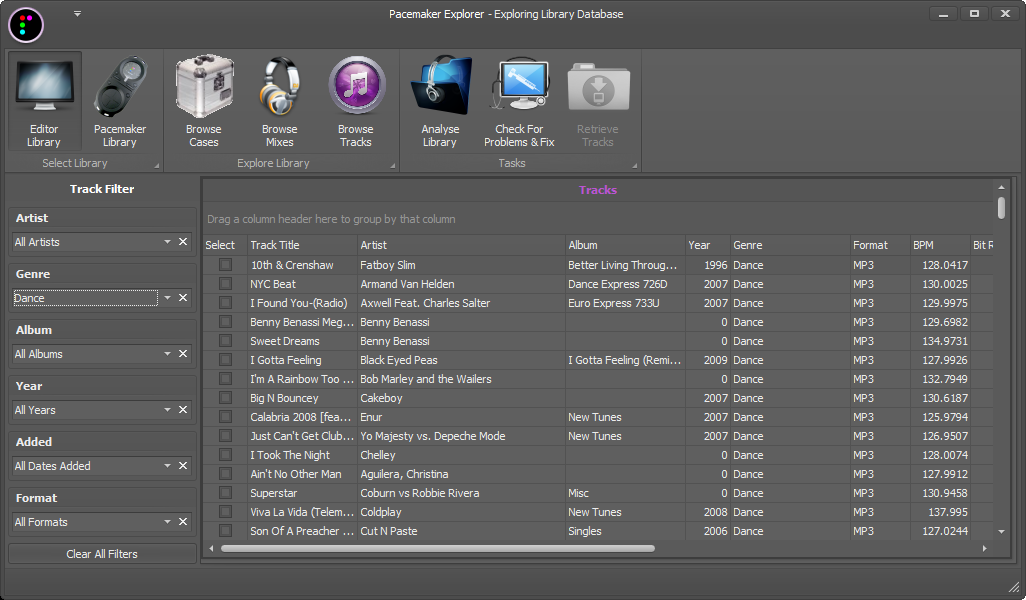The image size is (1026, 600).
Task: Run Analyse Library task
Action: point(440,101)
